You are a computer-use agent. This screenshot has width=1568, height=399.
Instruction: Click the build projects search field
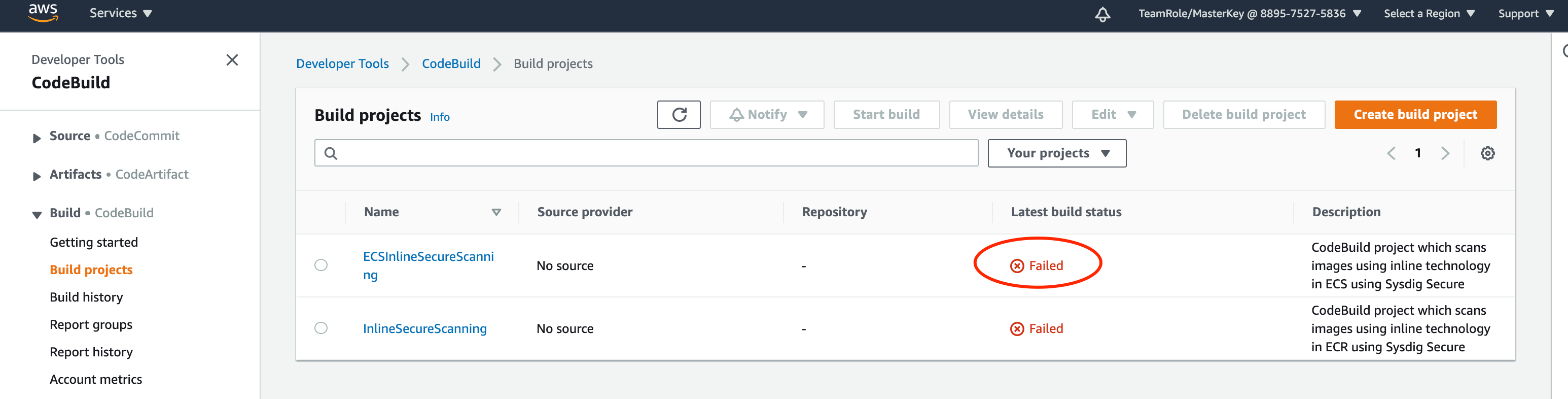tap(646, 153)
